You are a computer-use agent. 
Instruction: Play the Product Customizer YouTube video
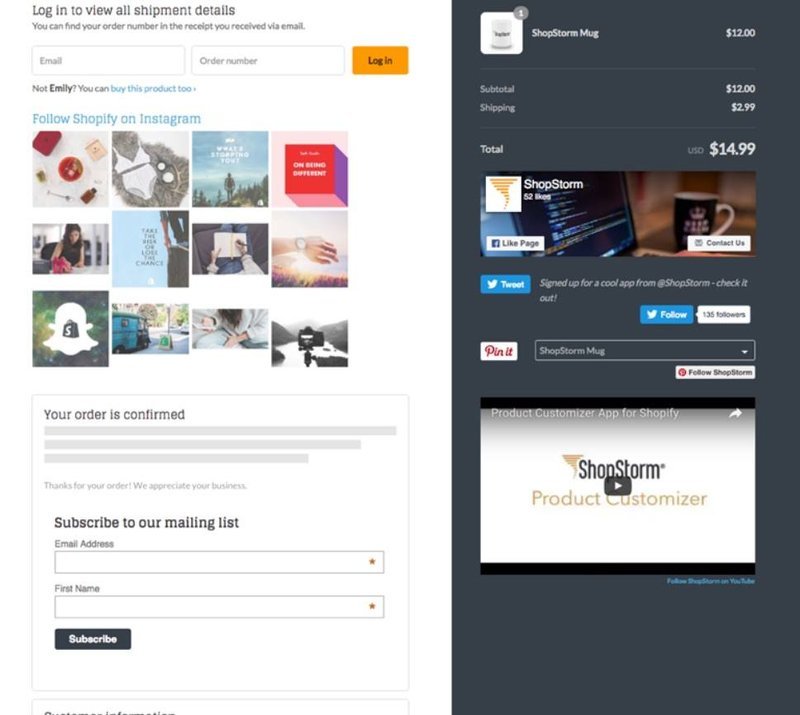(617, 485)
